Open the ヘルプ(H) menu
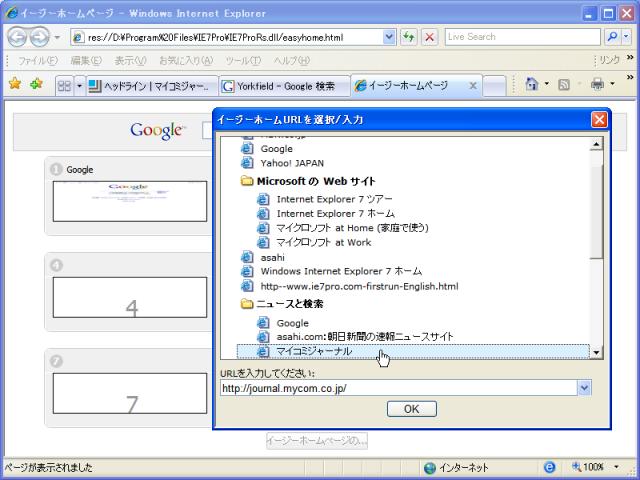This screenshot has height=480, width=640. (292, 60)
